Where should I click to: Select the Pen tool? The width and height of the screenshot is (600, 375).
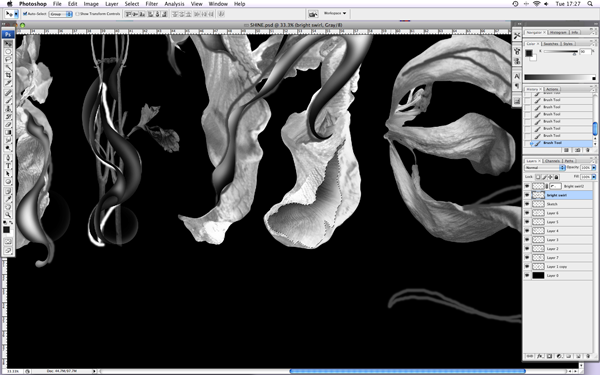point(8,158)
